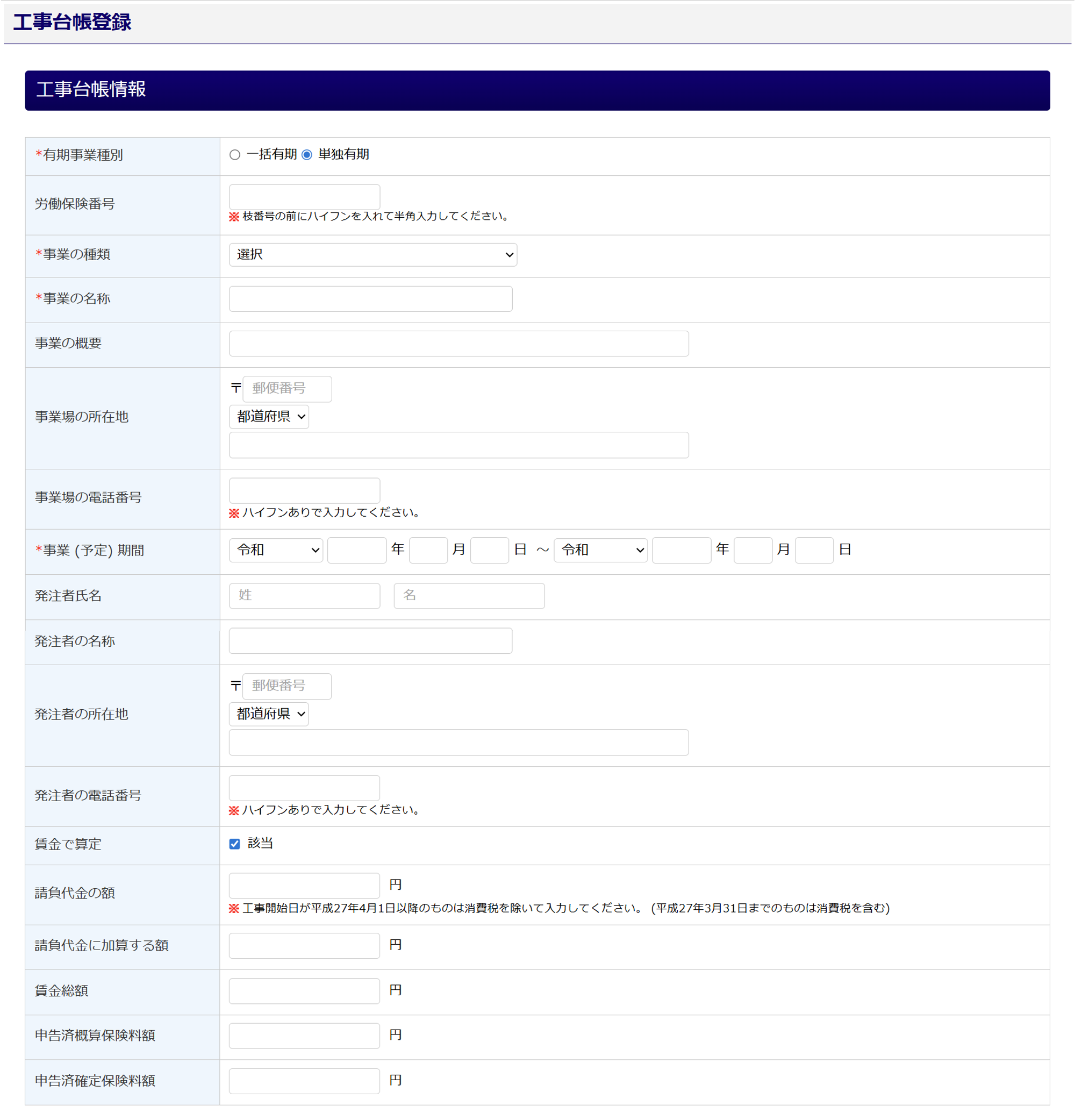Click the start year field of 事業期間
The height and width of the screenshot is (1120, 1075).
357,550
